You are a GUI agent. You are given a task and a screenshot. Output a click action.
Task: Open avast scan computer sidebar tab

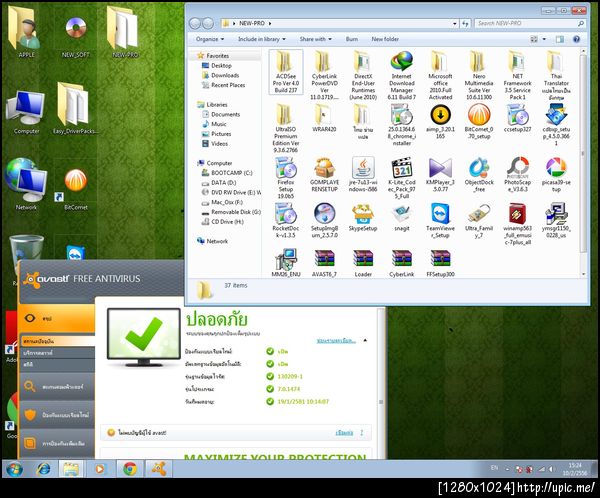point(57,387)
